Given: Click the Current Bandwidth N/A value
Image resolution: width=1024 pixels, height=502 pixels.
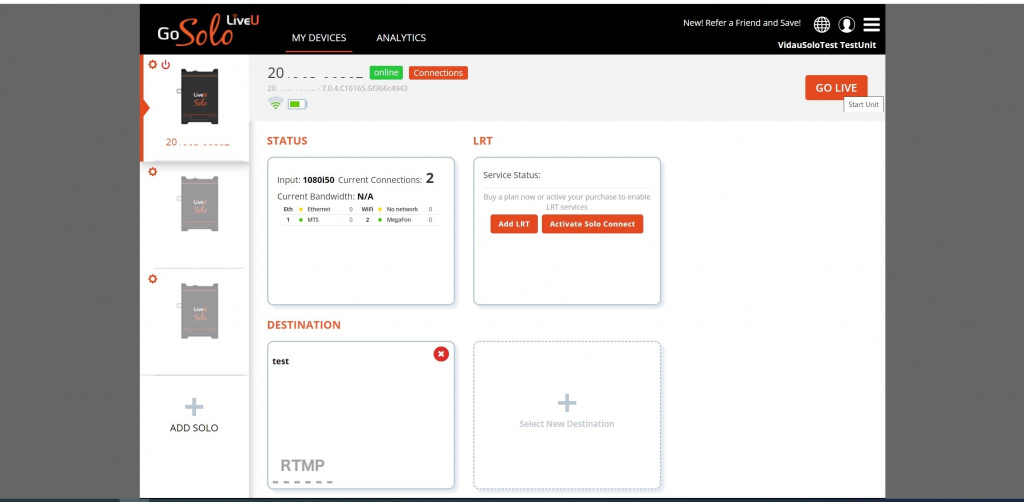Looking at the screenshot, I should (x=365, y=196).
